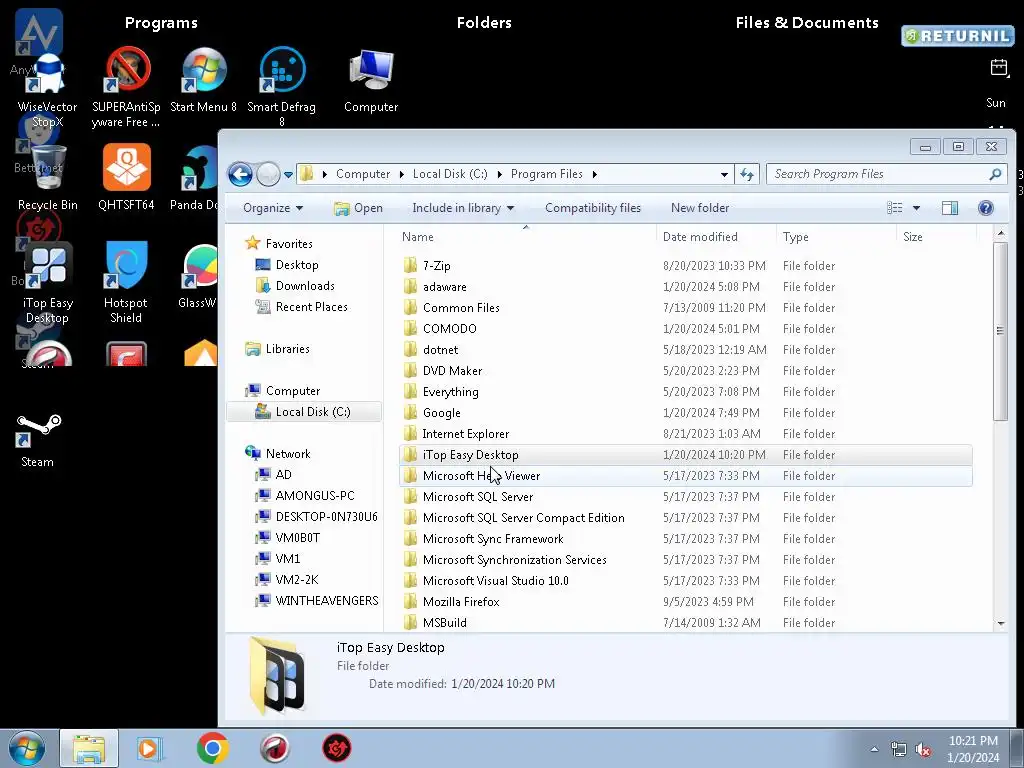Launch SUPERAntiSpyware Free desktop icon
The image size is (1024, 768).
(126, 88)
